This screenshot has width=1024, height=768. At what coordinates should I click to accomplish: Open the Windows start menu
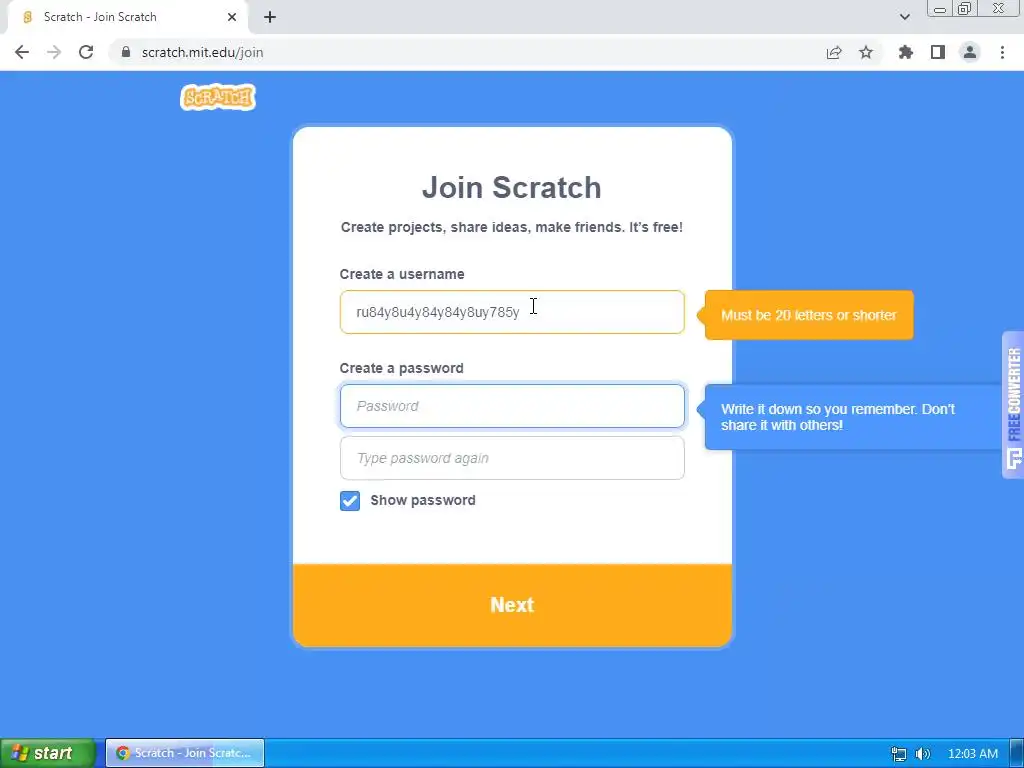pyautogui.click(x=47, y=753)
